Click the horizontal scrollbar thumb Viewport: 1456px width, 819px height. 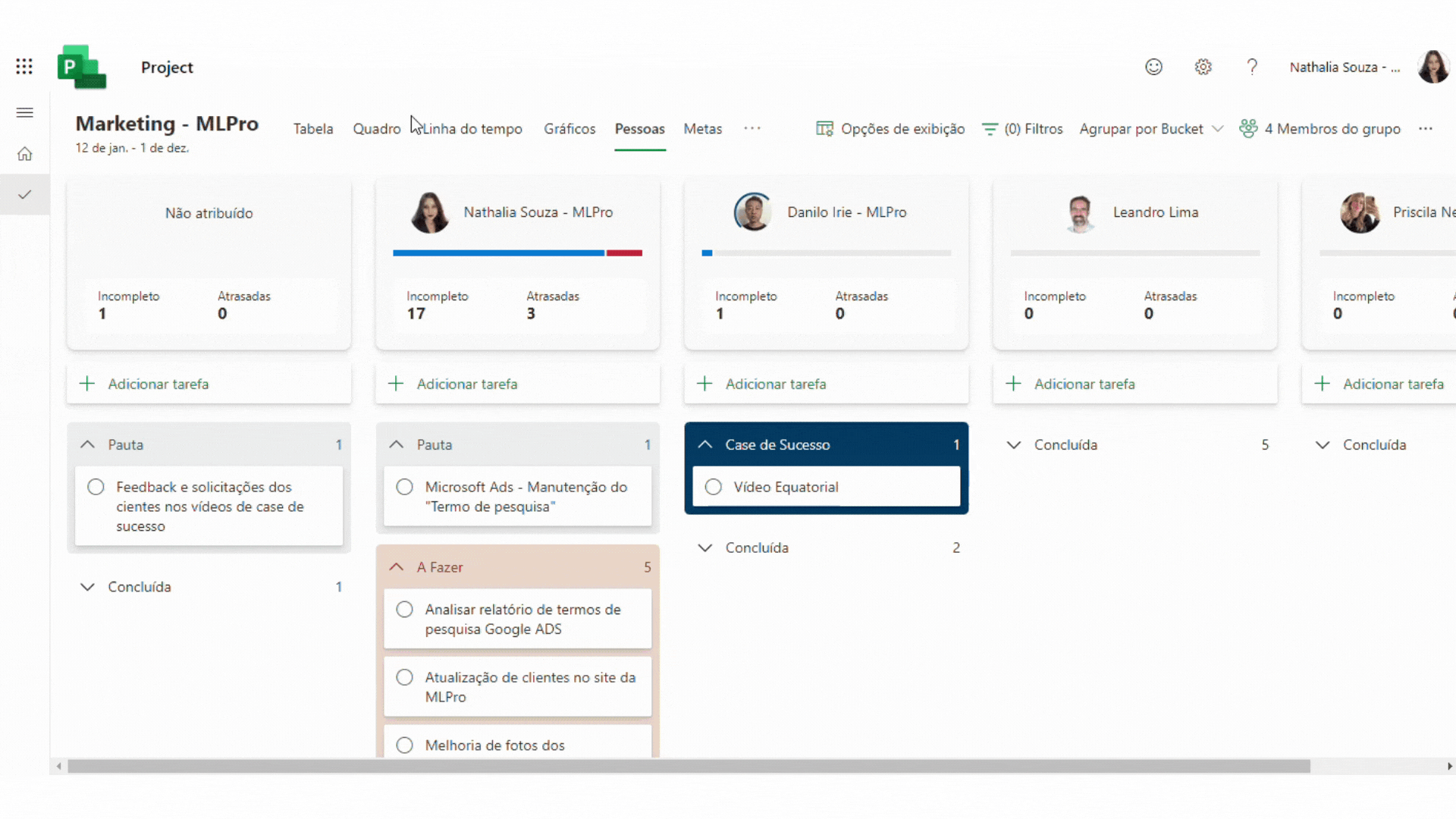[689, 767]
